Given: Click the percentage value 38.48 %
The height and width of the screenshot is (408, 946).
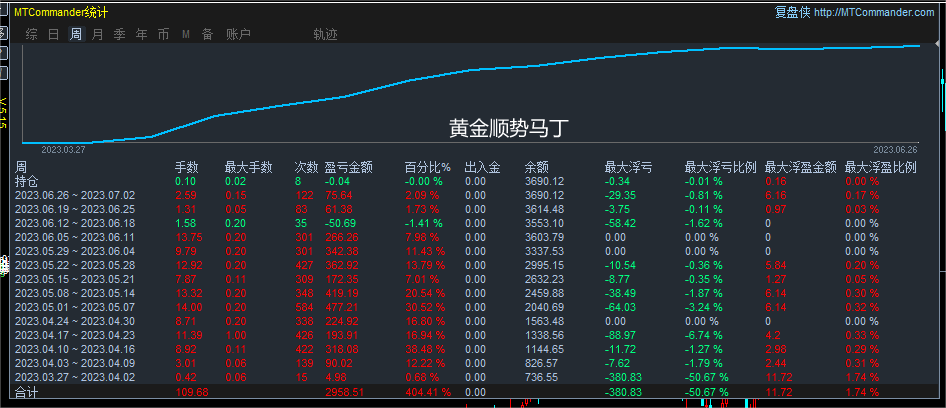Looking at the screenshot, I should [x=425, y=349].
